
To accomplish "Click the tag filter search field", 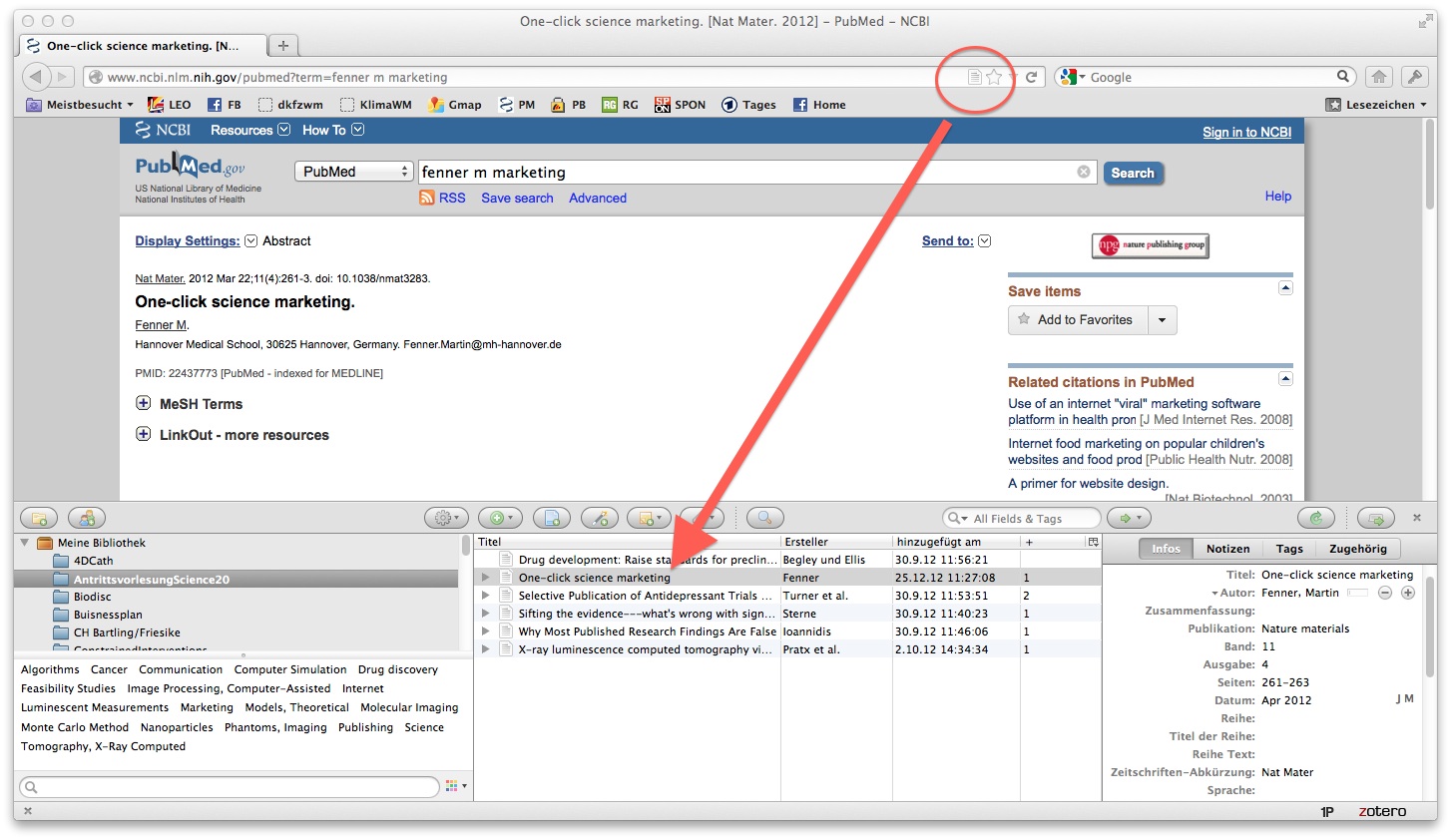I will (x=230, y=786).
